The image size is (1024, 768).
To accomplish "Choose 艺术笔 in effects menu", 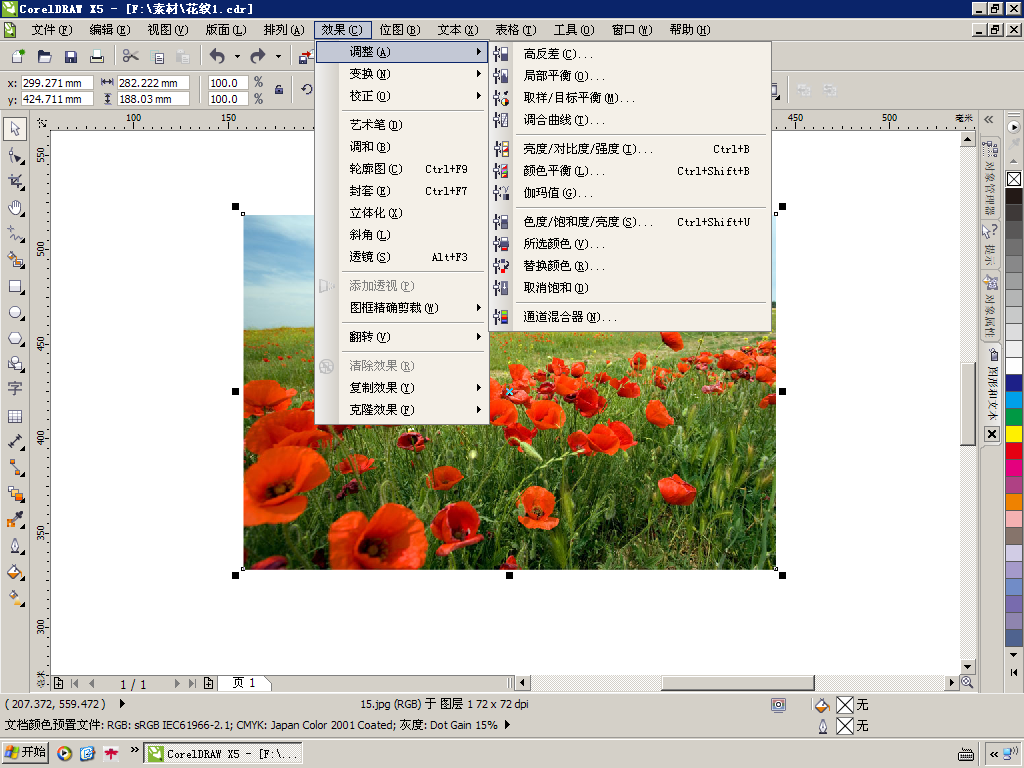I will [x=402, y=125].
